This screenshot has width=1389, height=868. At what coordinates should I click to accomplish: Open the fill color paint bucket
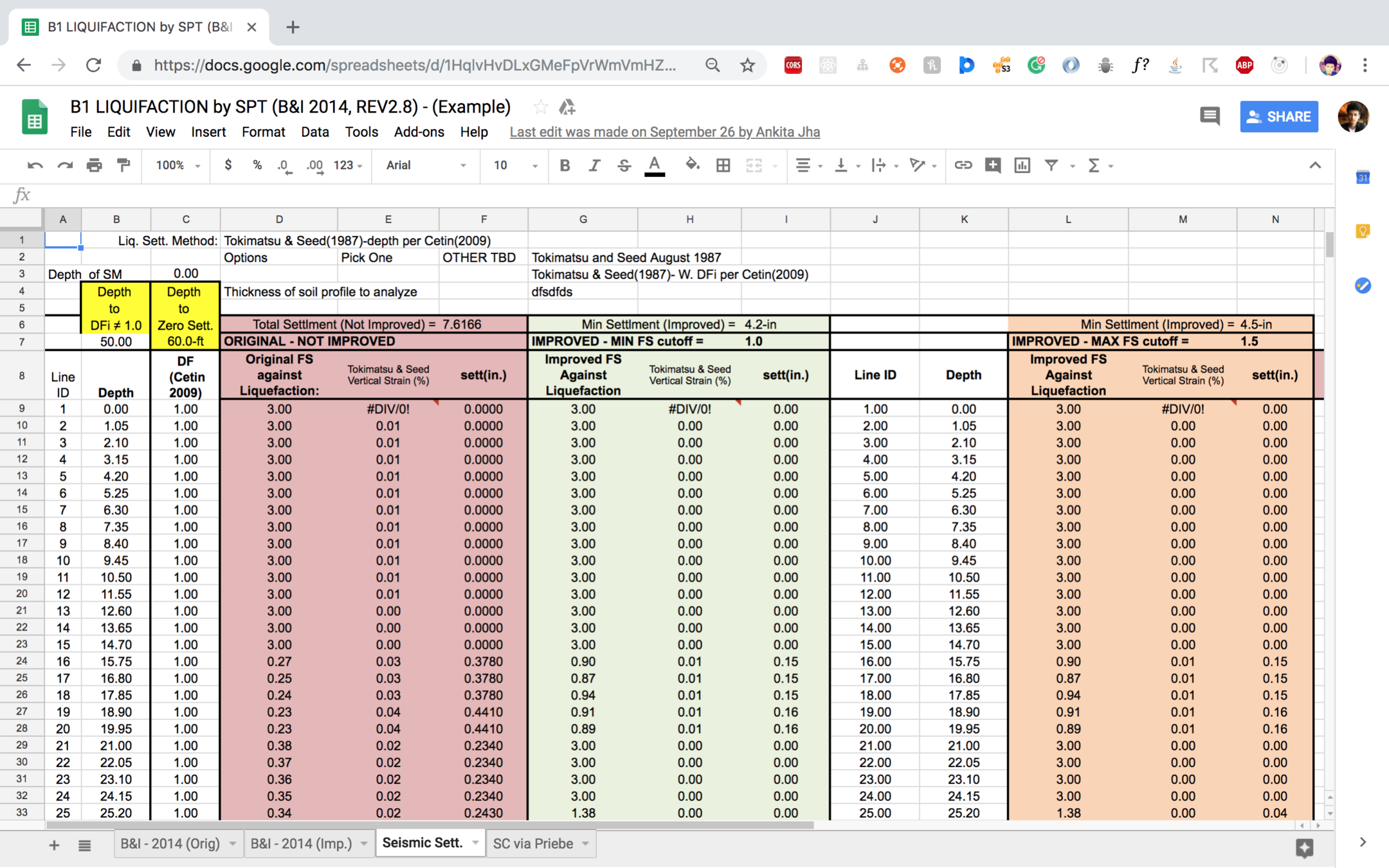coord(692,165)
